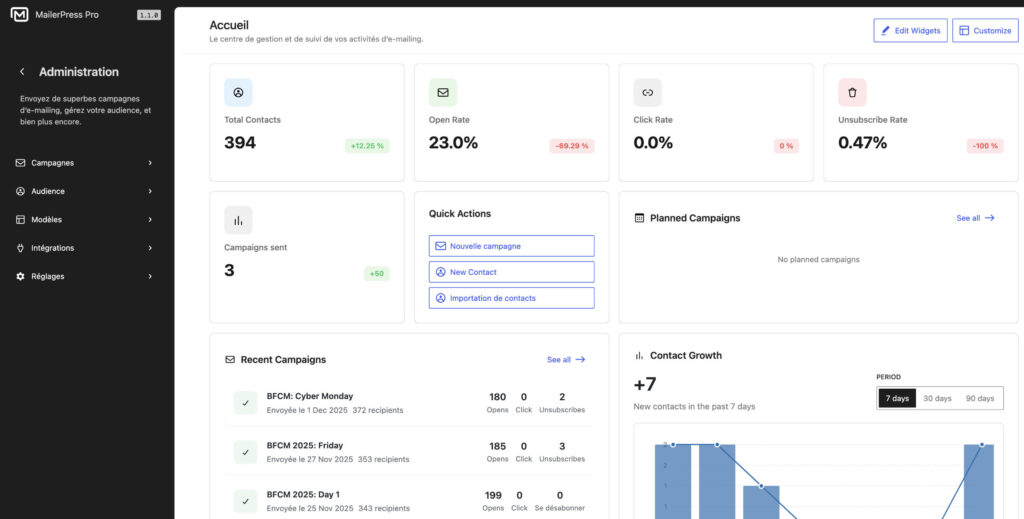Image resolution: width=1024 pixels, height=519 pixels.
Task: Click the back arrow beside Administration
Action: (x=22, y=72)
